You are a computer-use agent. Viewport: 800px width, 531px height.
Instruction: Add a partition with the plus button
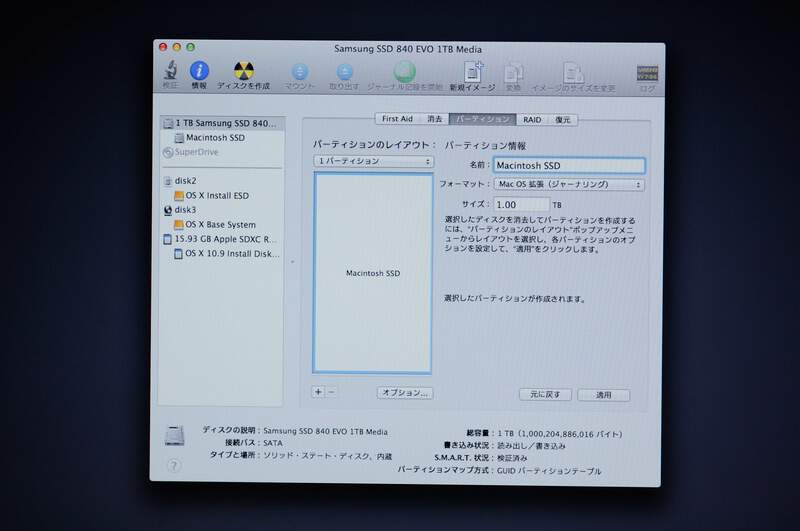click(318, 392)
